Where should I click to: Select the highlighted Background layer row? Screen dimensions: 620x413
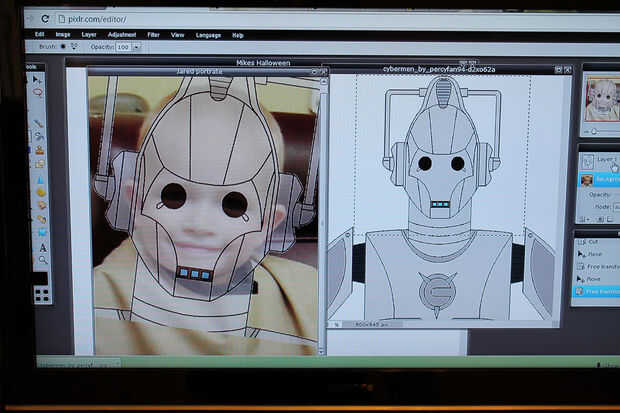point(599,180)
